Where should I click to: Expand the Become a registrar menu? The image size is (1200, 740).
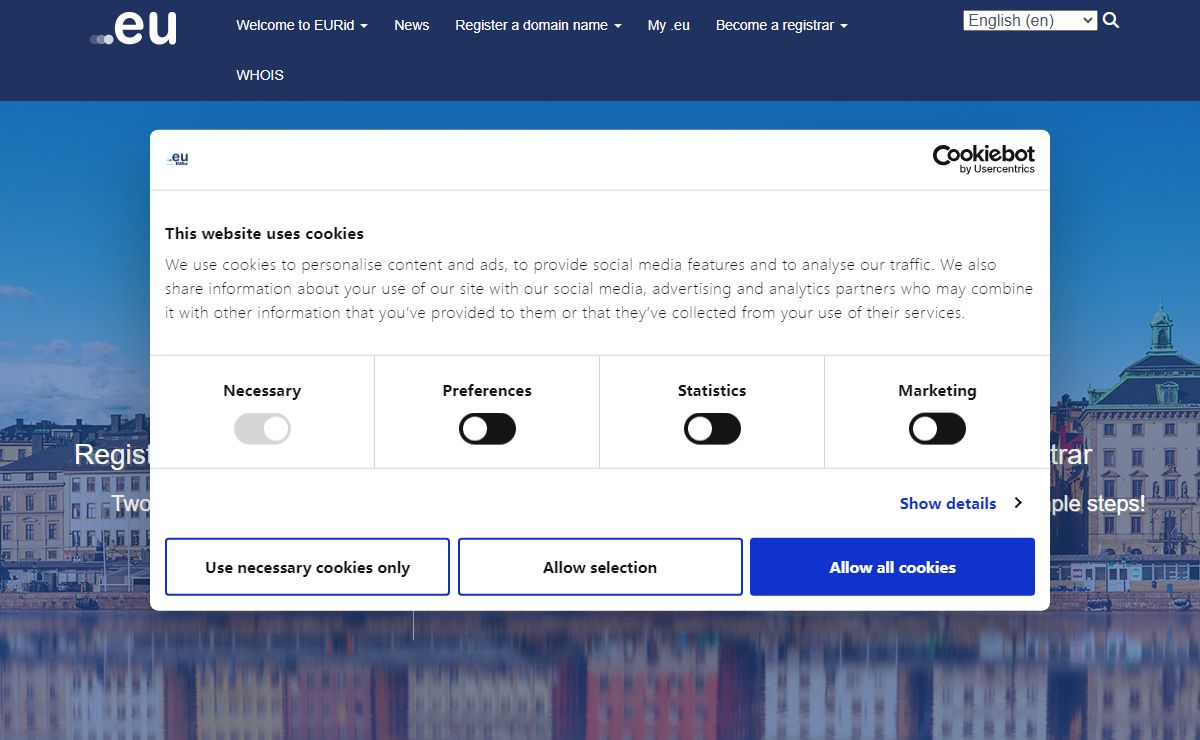tap(782, 25)
